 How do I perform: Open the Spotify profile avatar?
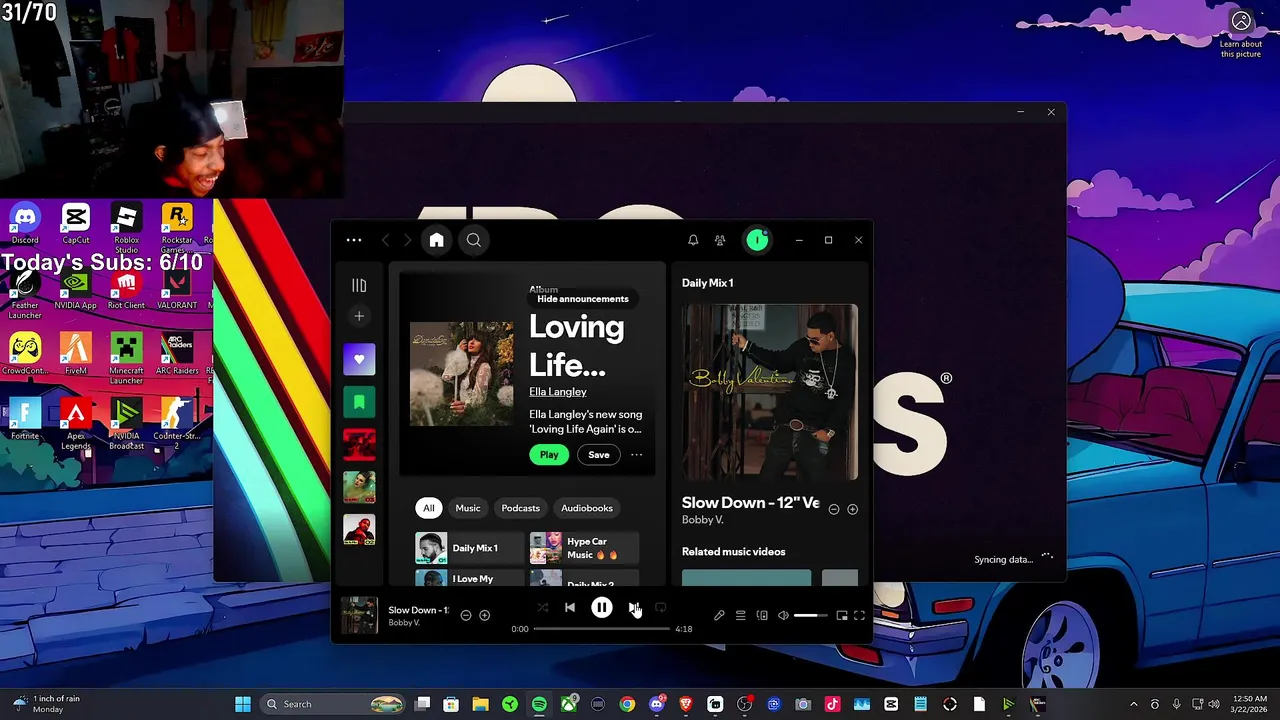(758, 240)
